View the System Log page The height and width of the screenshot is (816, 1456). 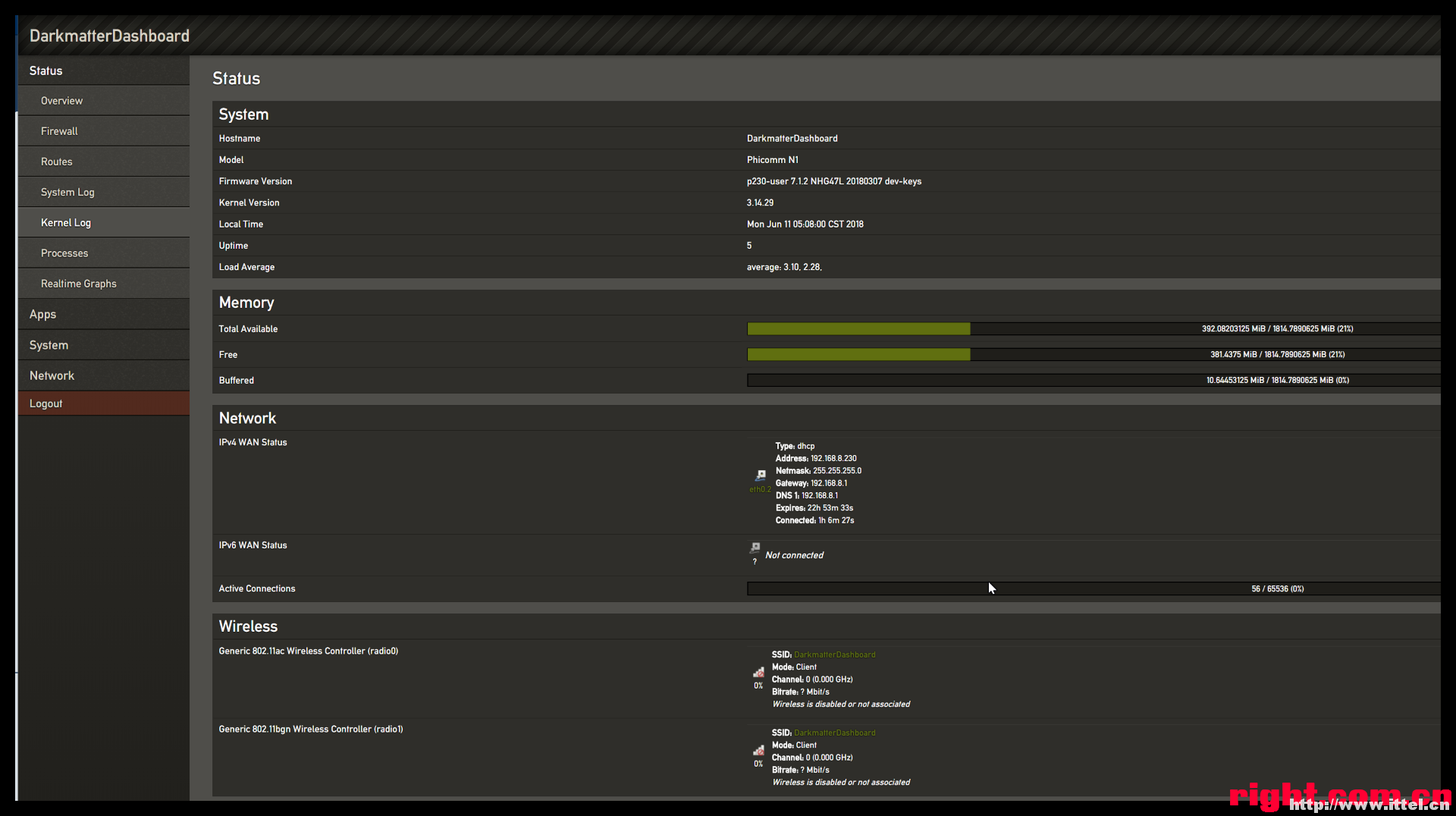click(104, 192)
